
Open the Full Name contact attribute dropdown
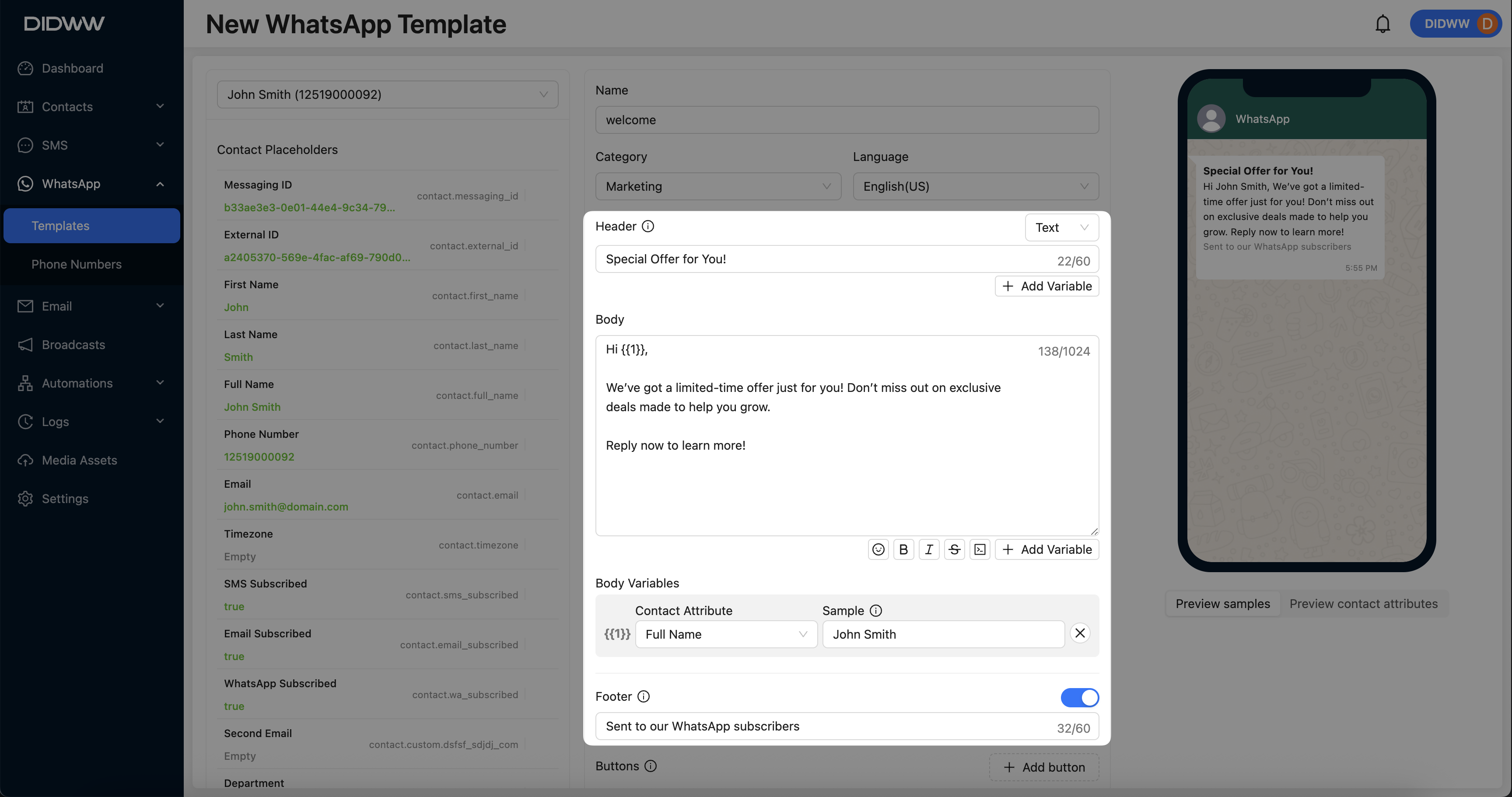(x=726, y=634)
